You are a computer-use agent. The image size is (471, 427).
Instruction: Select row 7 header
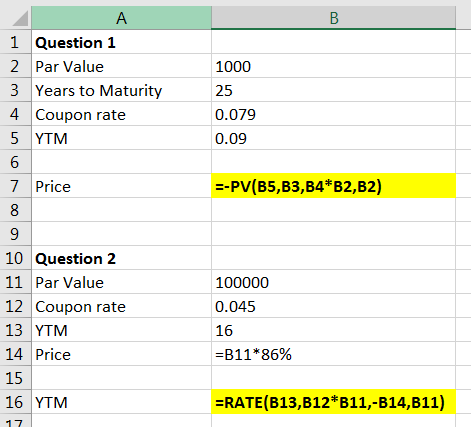pos(15,186)
